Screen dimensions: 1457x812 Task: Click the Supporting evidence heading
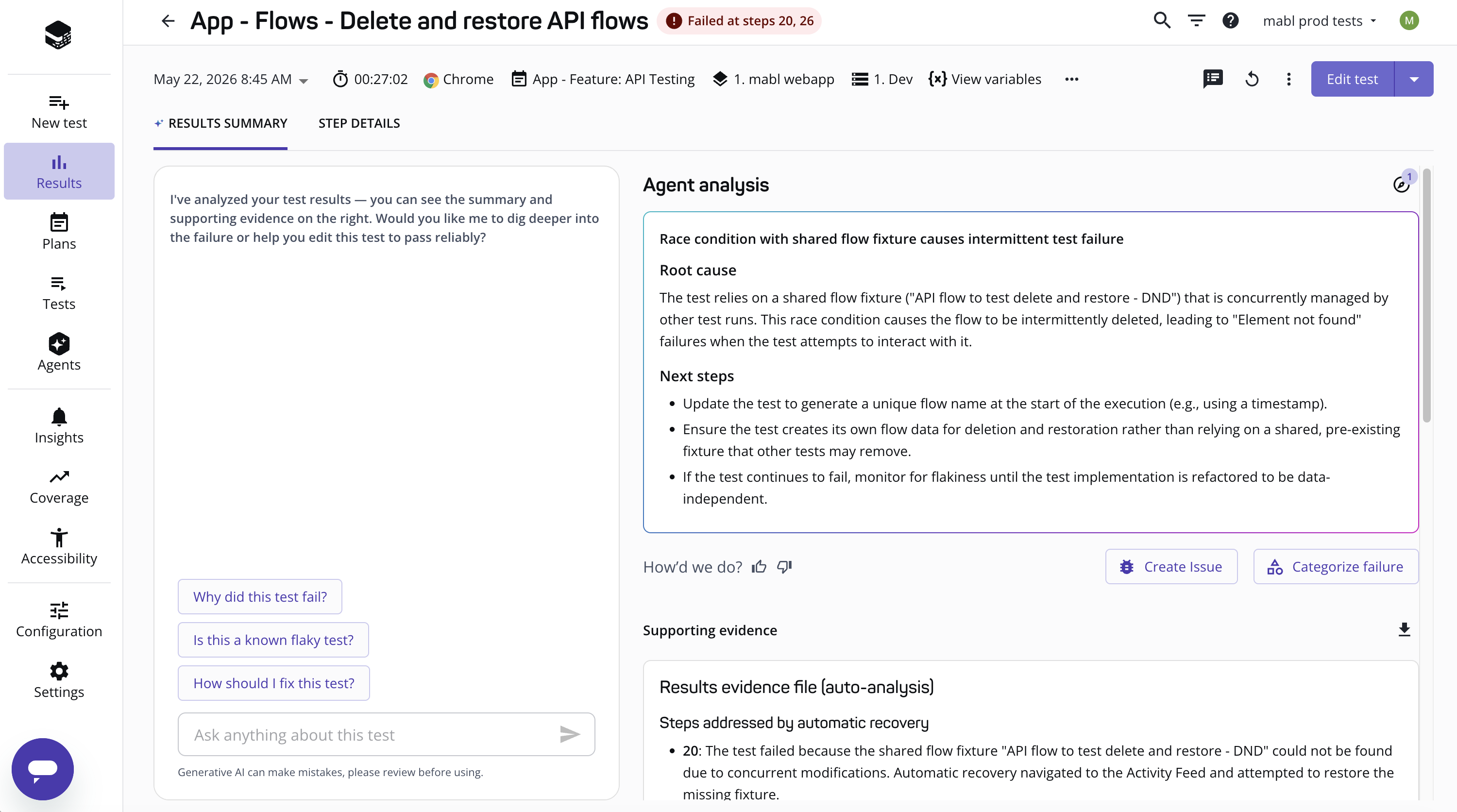(710, 630)
